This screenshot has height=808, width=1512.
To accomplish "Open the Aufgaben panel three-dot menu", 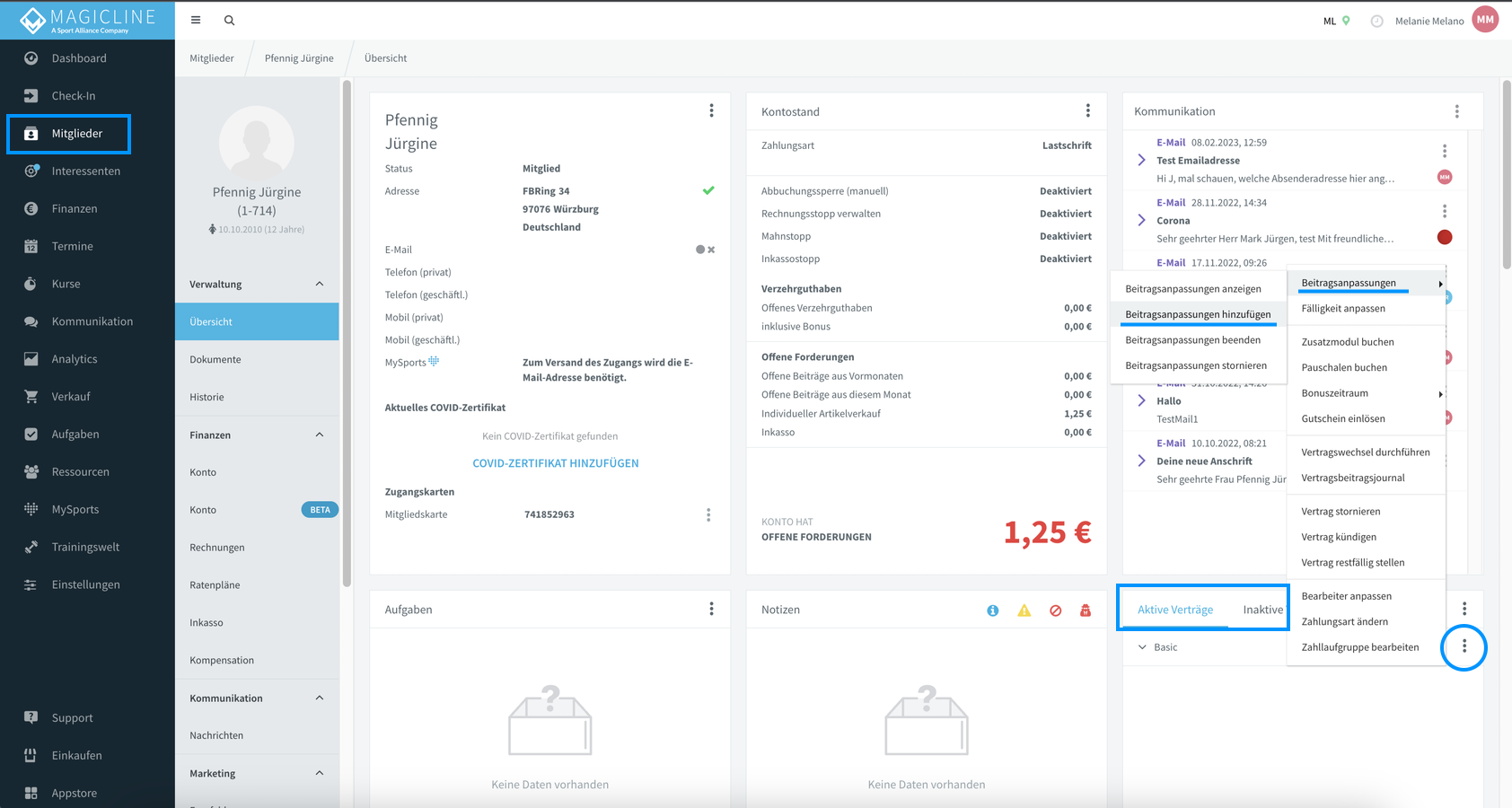I will click(711, 609).
